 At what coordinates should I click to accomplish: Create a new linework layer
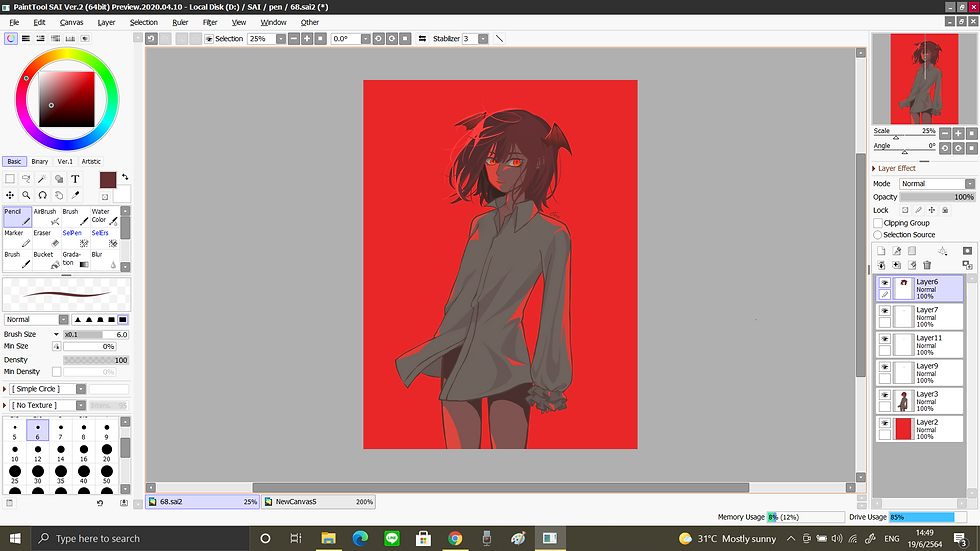coord(897,251)
